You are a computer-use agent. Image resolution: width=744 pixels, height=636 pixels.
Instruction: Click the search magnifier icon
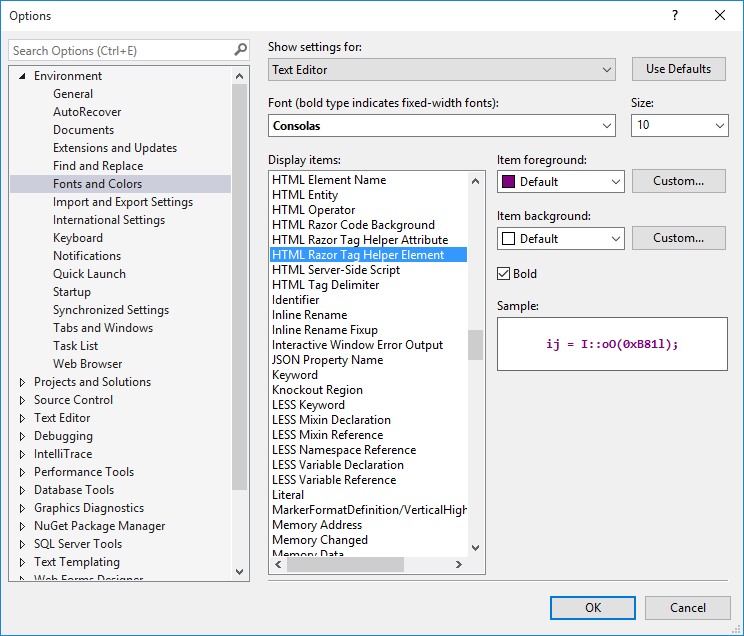click(x=241, y=49)
